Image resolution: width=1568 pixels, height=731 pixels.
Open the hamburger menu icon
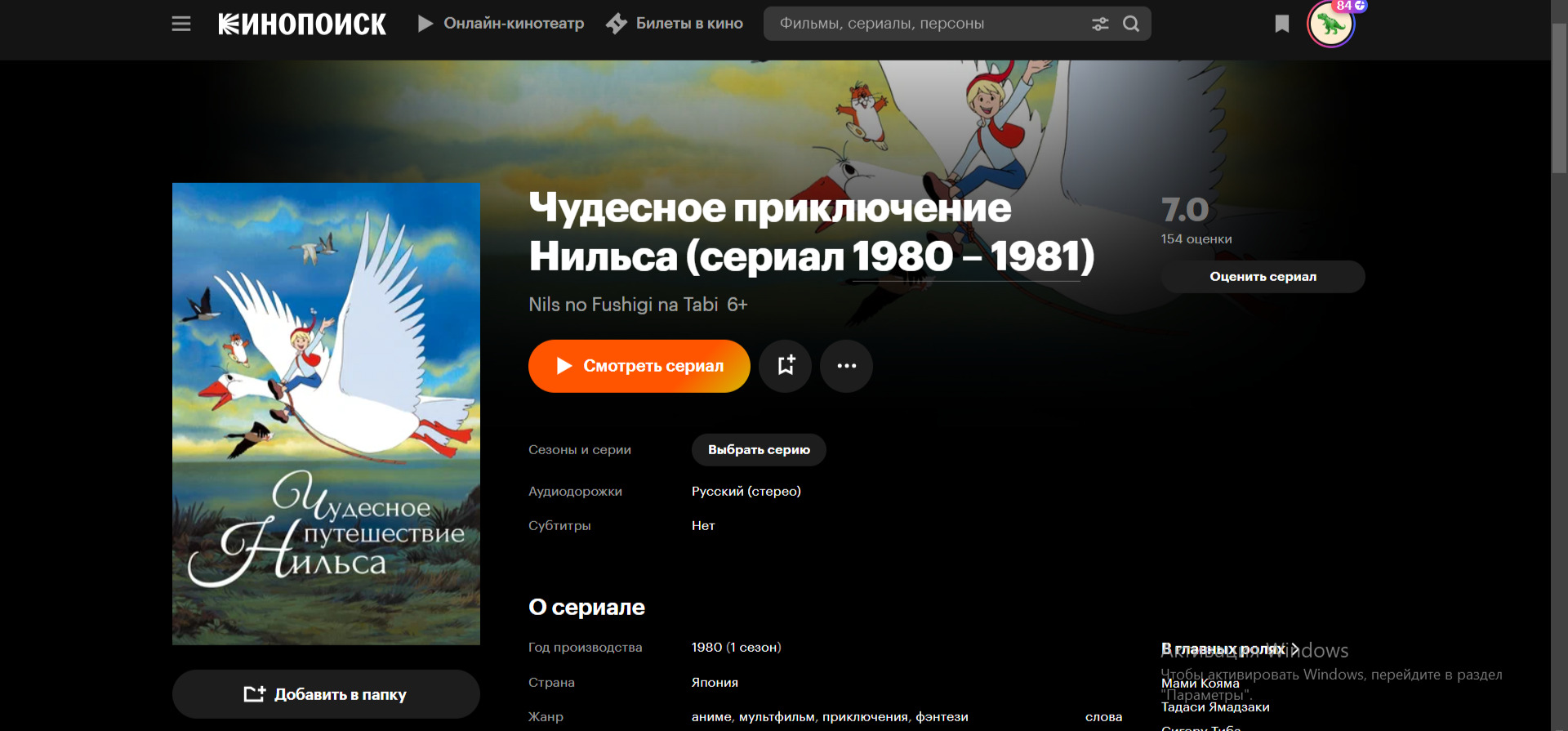pos(181,24)
